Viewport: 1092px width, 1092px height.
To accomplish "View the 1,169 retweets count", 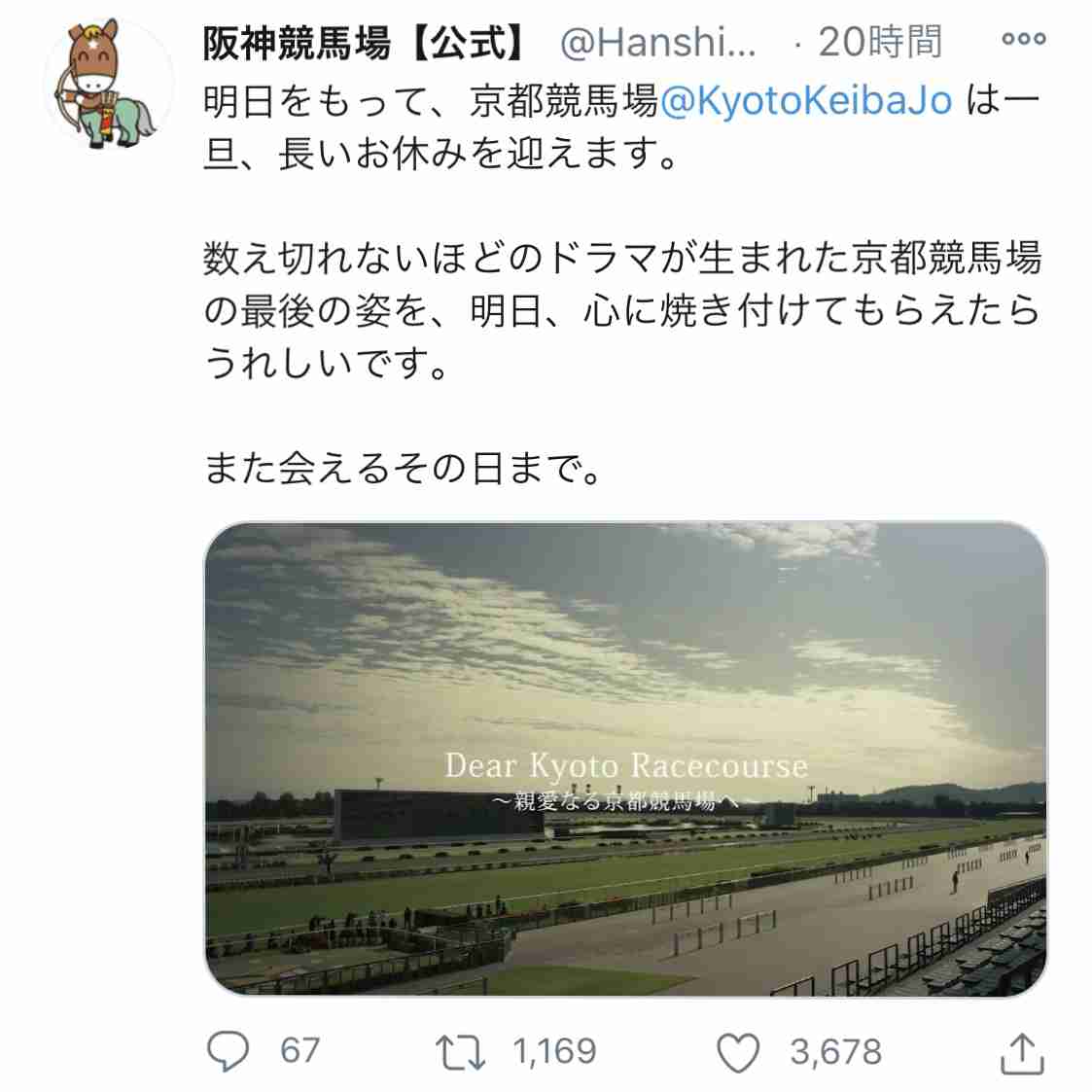I will point(554,1051).
